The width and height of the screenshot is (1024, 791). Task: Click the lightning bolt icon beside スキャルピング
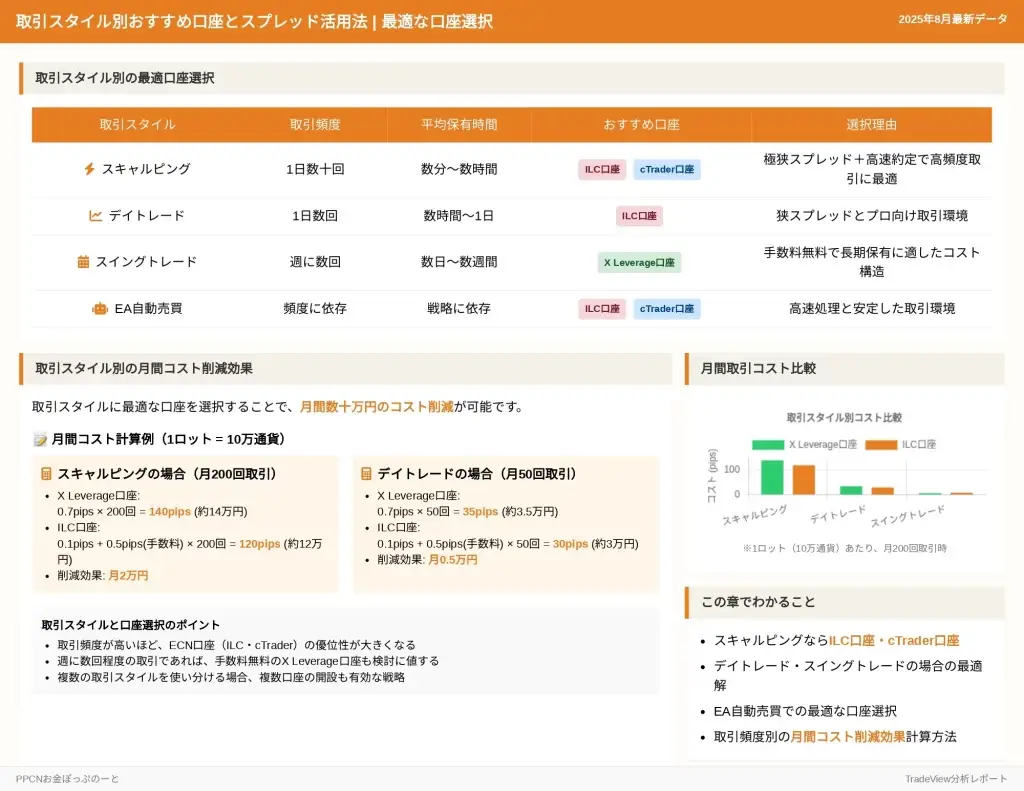tap(89, 169)
